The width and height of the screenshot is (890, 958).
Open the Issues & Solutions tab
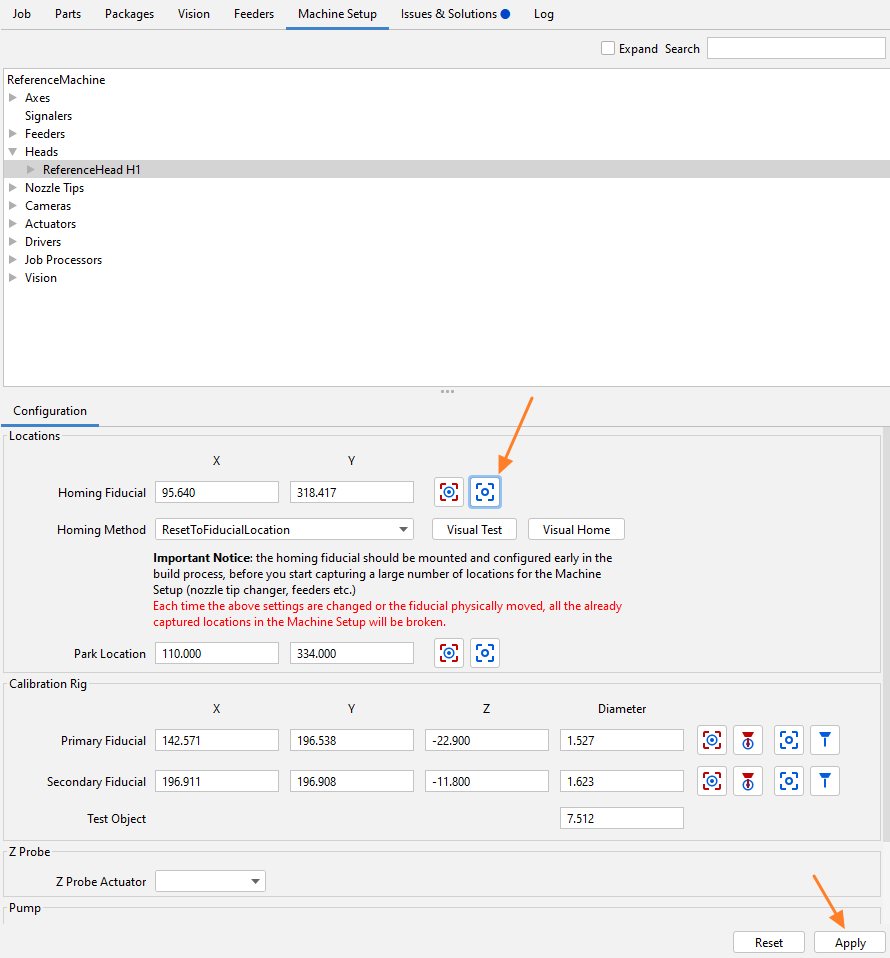point(455,14)
